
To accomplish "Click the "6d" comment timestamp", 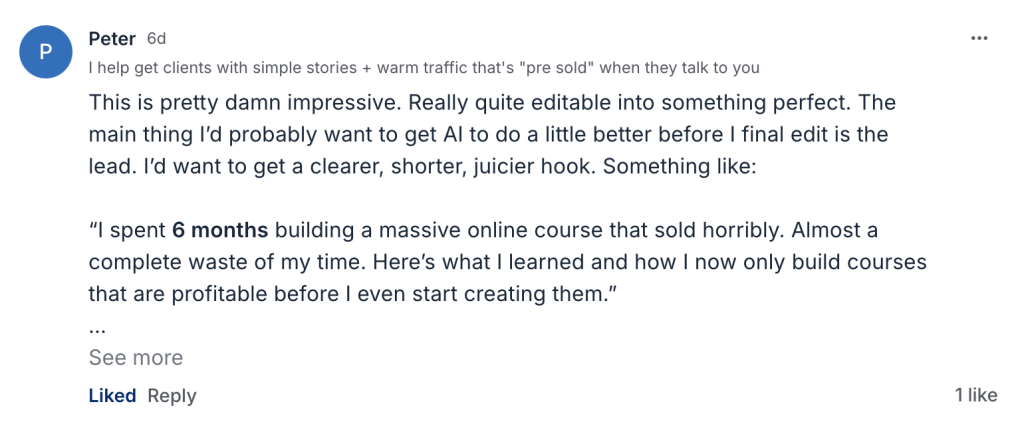I will coord(156,39).
